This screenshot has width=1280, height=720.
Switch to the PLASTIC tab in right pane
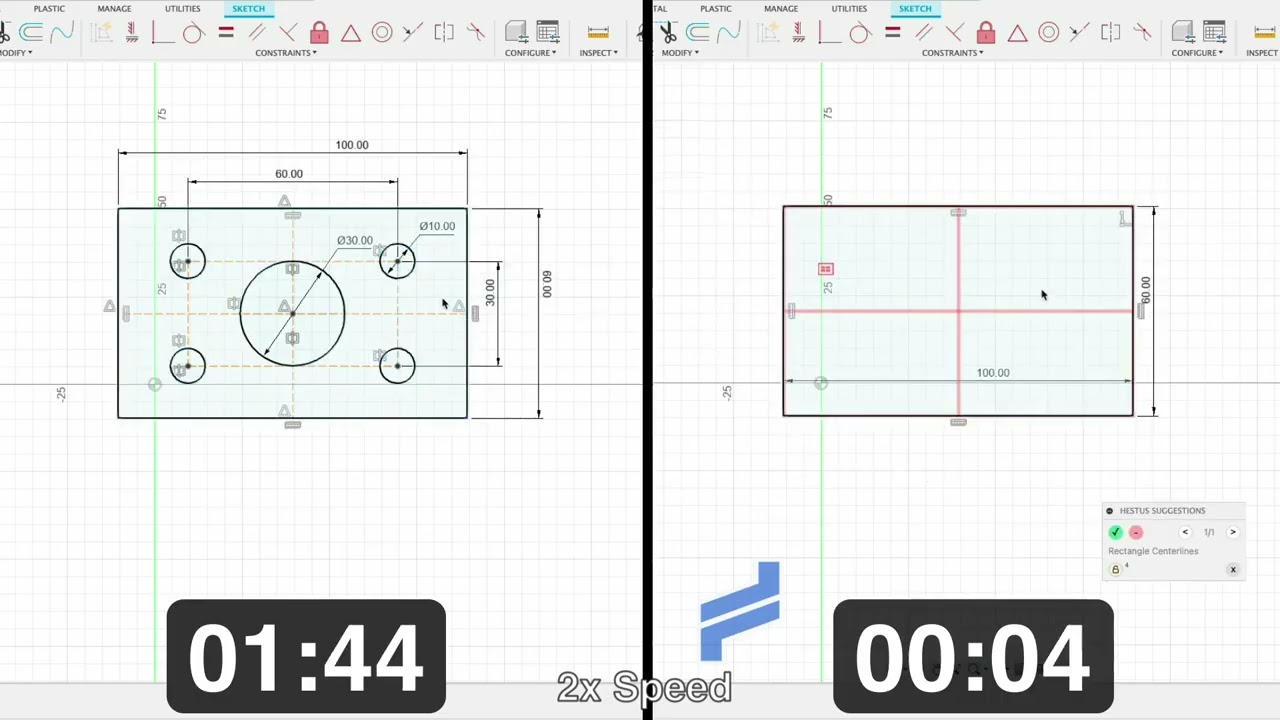click(716, 9)
